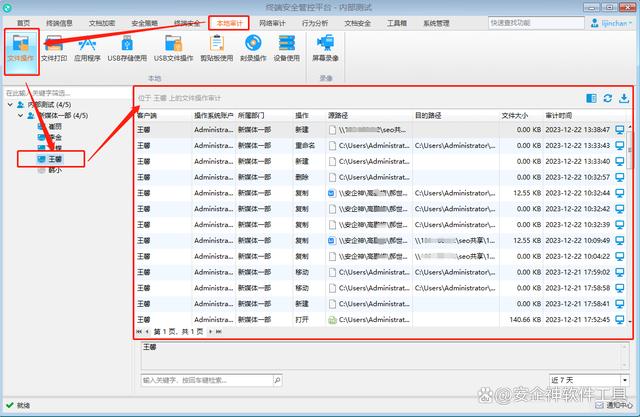The width and height of the screenshot is (640, 417).
Task: Switch to the 首页 tab
Action: coord(23,23)
